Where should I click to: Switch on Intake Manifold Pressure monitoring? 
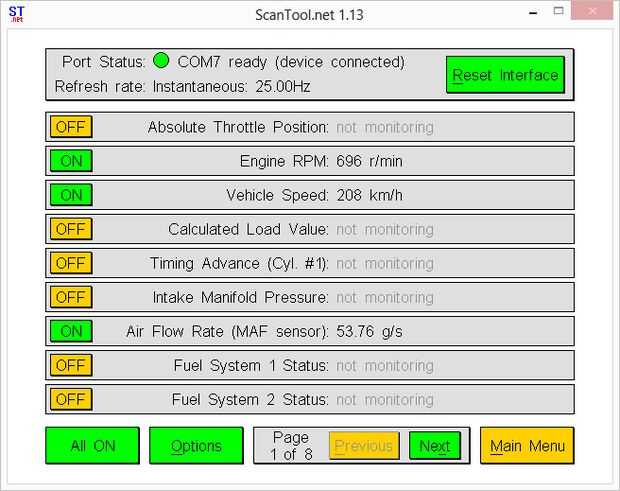pyautogui.click(x=71, y=297)
